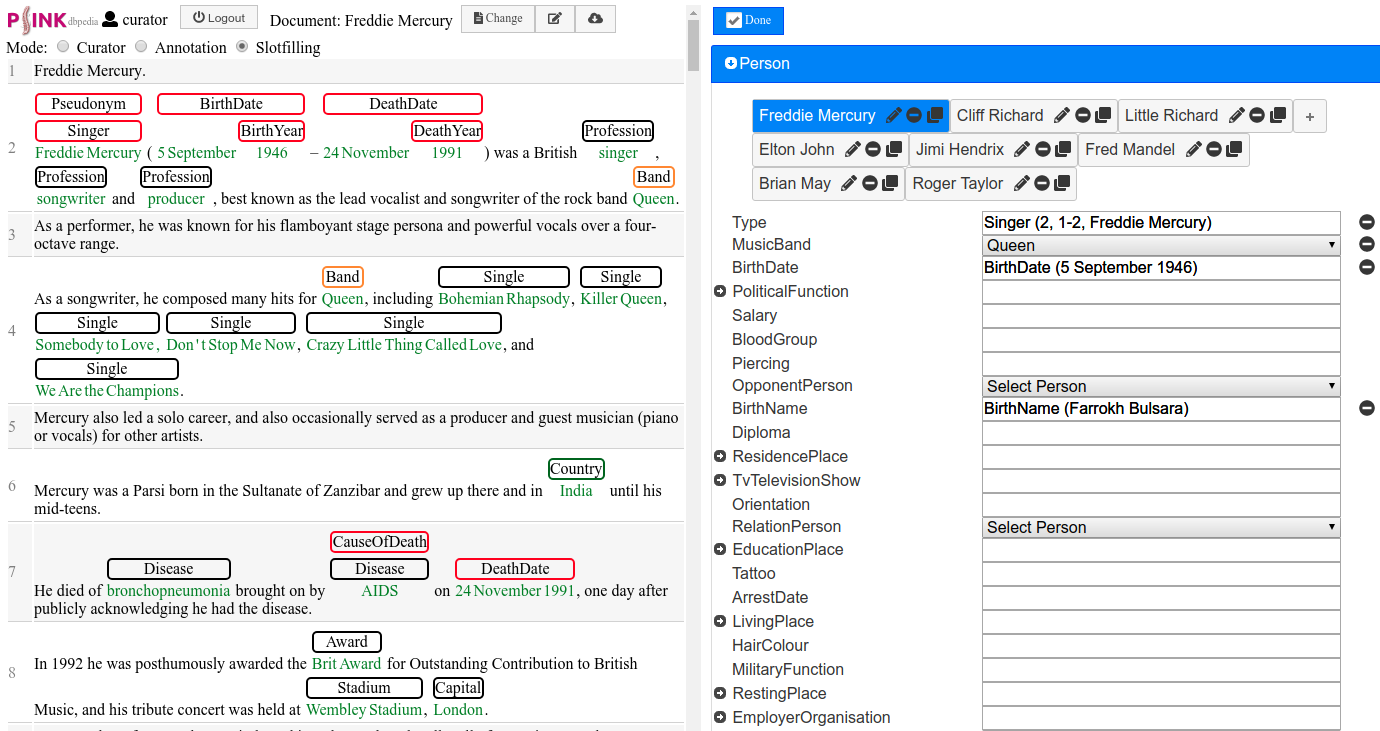The width and height of the screenshot is (1380, 731).
Task: Open the MusicBand Queen dropdown
Action: click(x=1161, y=245)
